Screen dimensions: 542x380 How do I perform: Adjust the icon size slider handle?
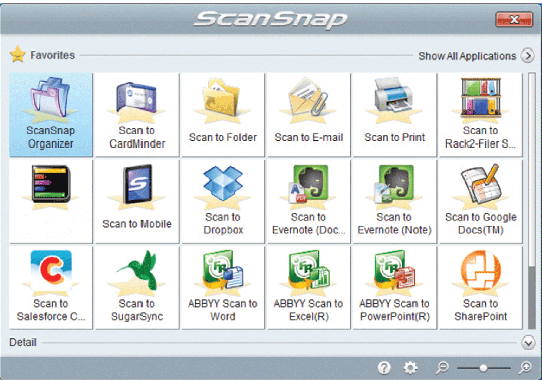click(x=483, y=368)
